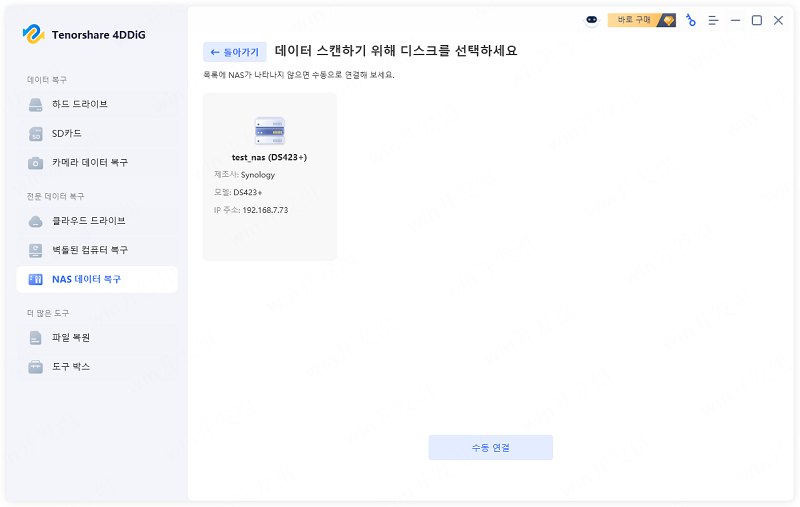
Task: Click the 모델: DS423+ text
Action: pyautogui.click(x=238, y=192)
